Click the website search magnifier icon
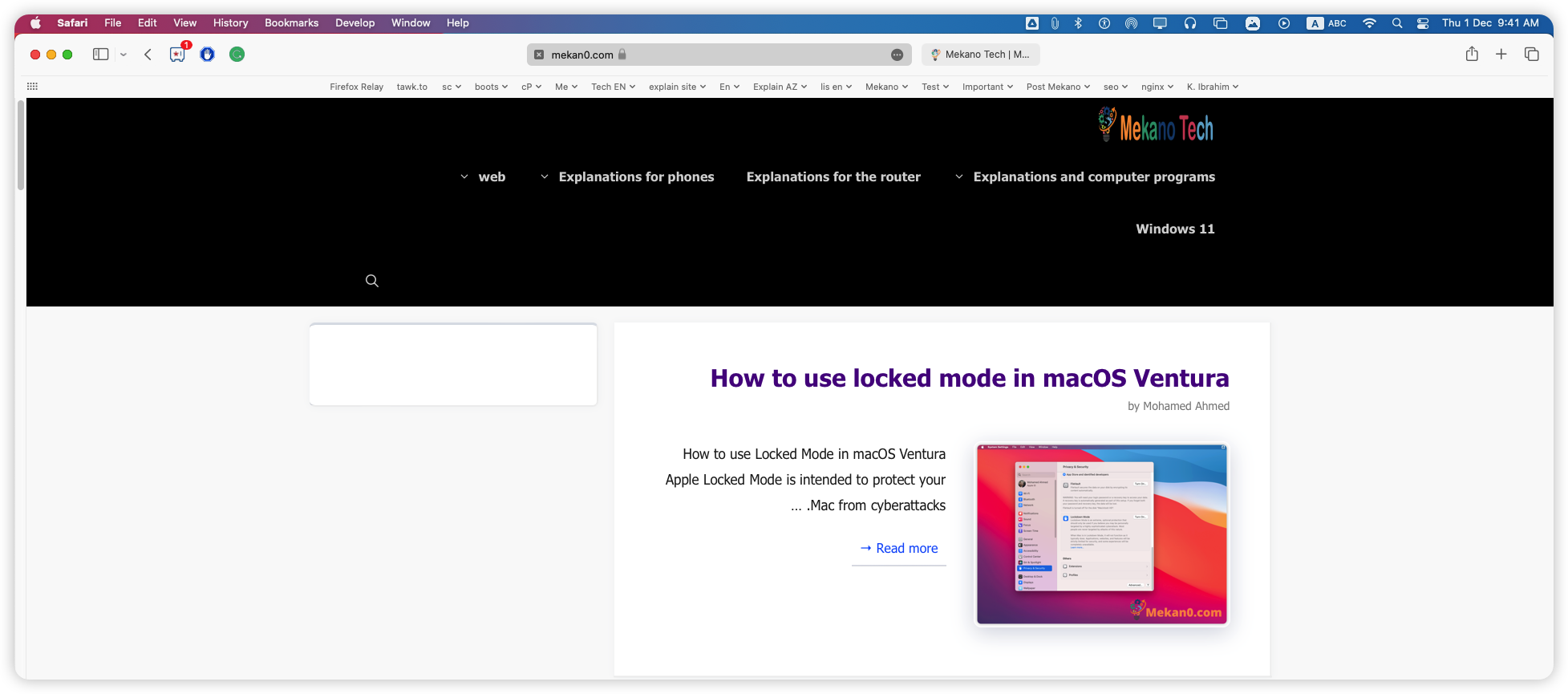Image resolution: width=1568 pixels, height=694 pixels. 372,281
